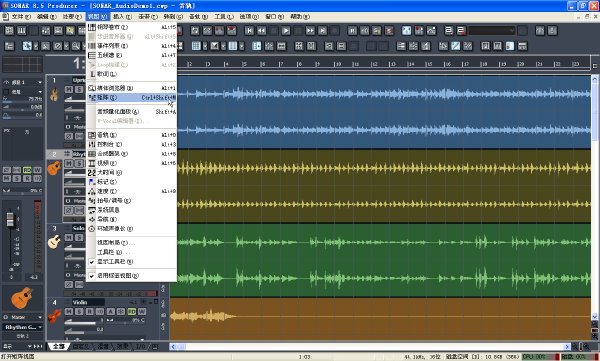Open the 文件 (File) menu

(x=21, y=17)
